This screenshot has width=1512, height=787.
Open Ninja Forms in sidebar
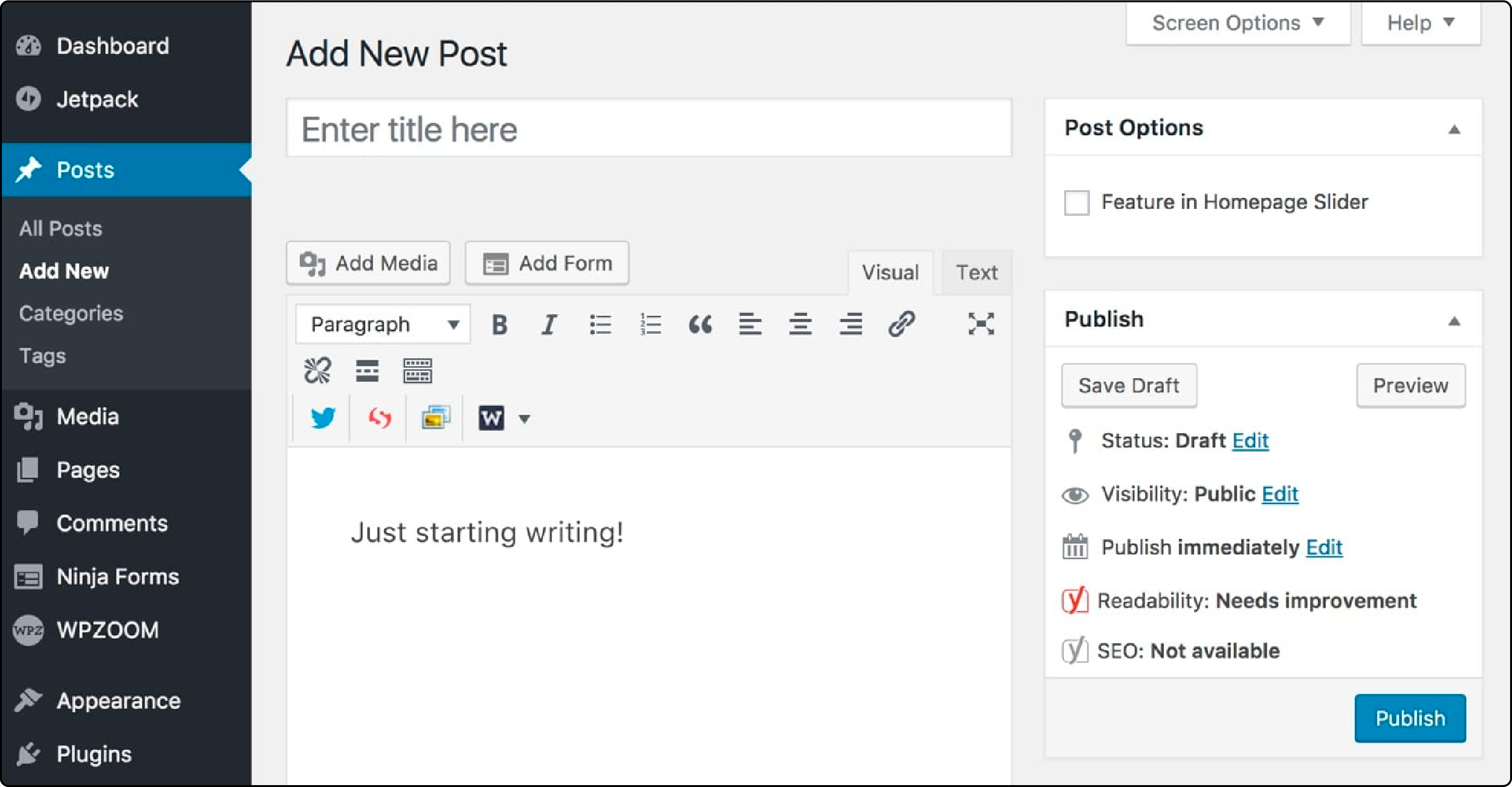[x=127, y=577]
